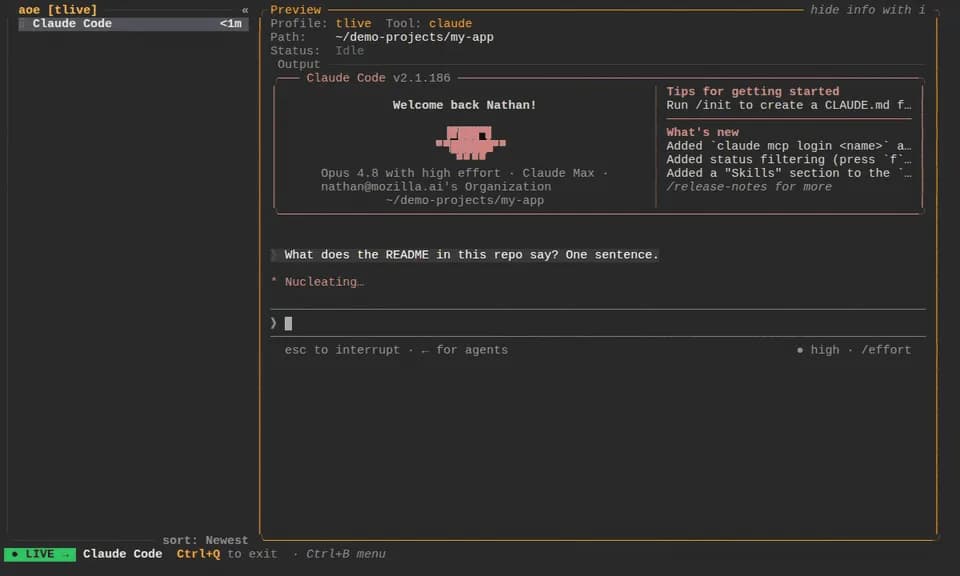Viewport: 960px width, 576px height.
Task: Click the 'Added status filtering' changelog line
Action: [789, 159]
